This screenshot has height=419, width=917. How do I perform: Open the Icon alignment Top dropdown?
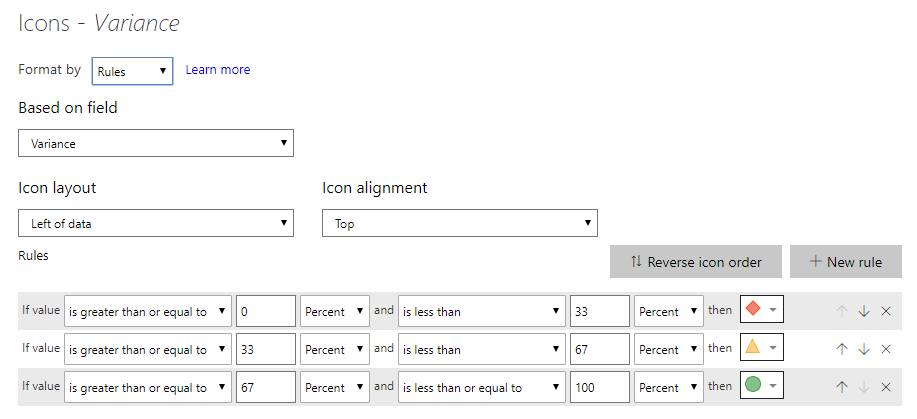tap(460, 224)
